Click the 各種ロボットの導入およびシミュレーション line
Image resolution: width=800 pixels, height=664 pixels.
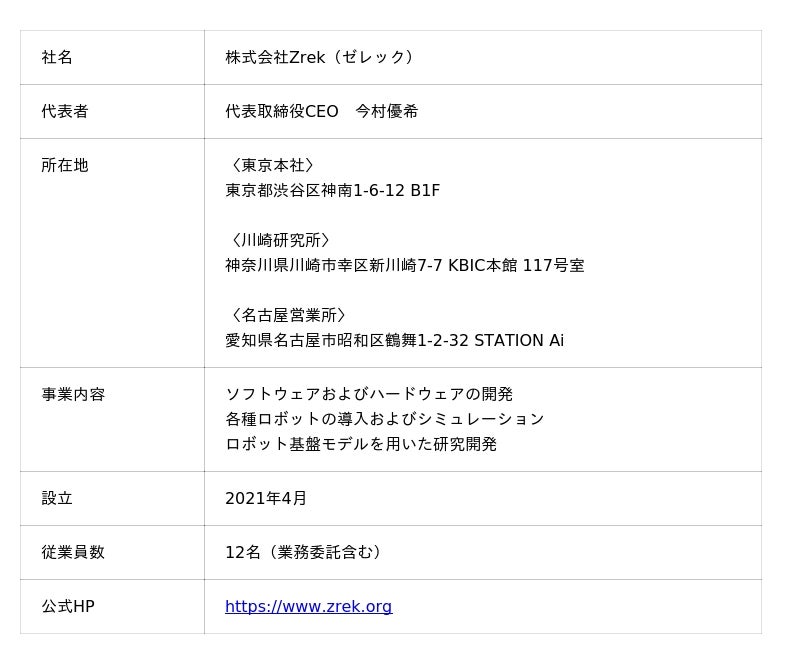[x=384, y=419]
